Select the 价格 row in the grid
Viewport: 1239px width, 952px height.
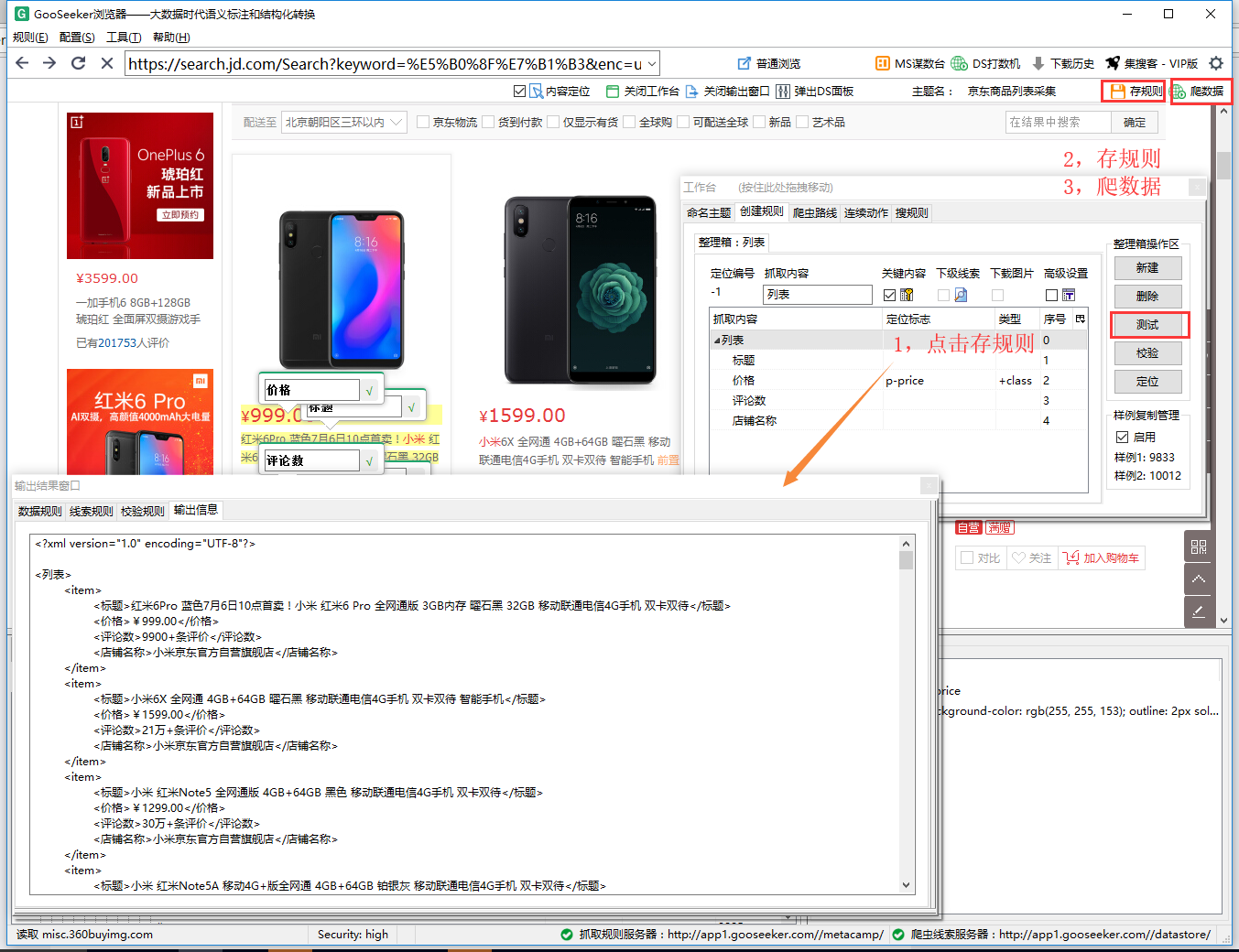pyautogui.click(x=898, y=380)
